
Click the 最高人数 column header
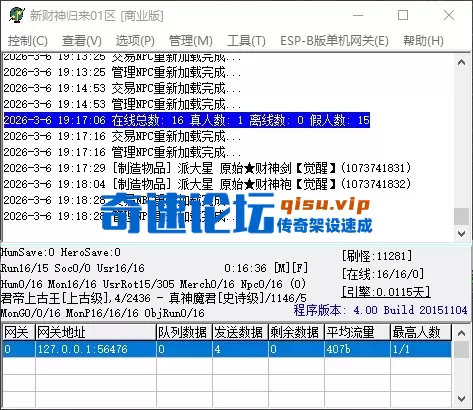click(x=421, y=332)
